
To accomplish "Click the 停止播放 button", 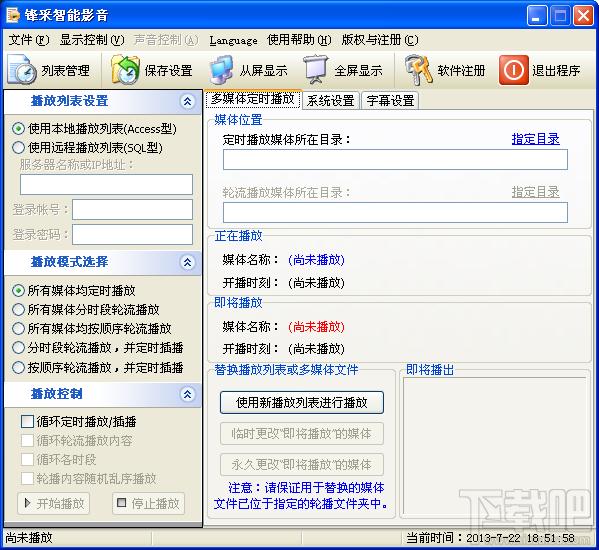I will point(149,503).
